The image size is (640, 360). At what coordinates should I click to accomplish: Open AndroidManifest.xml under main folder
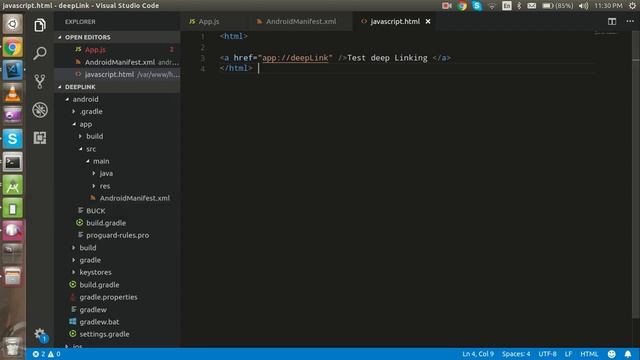coord(134,198)
